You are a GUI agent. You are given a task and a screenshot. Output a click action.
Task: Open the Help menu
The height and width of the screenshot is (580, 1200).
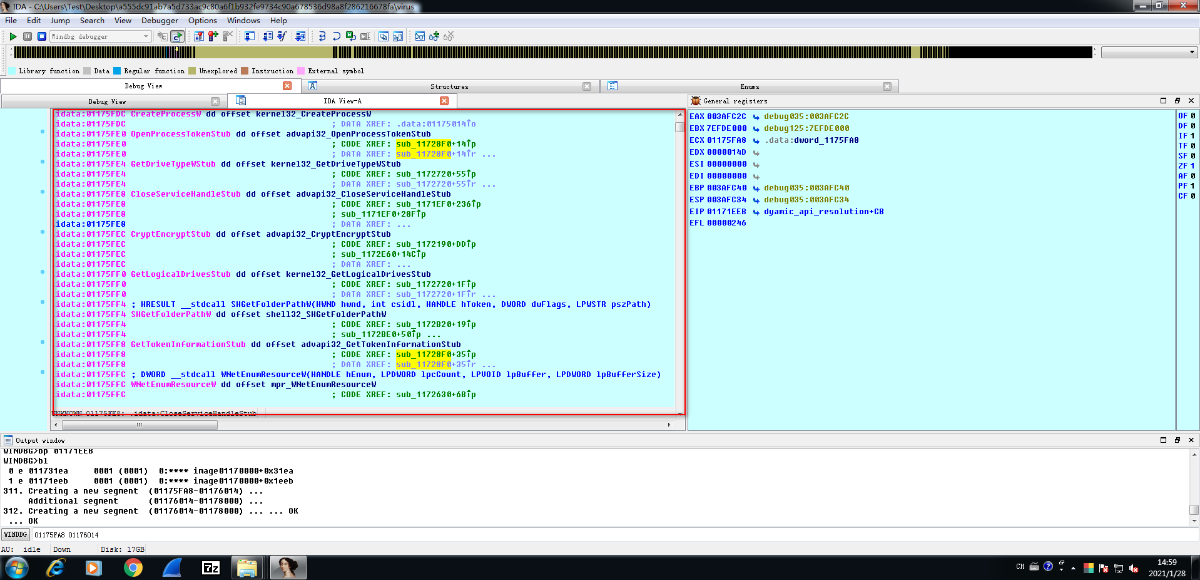click(x=279, y=20)
